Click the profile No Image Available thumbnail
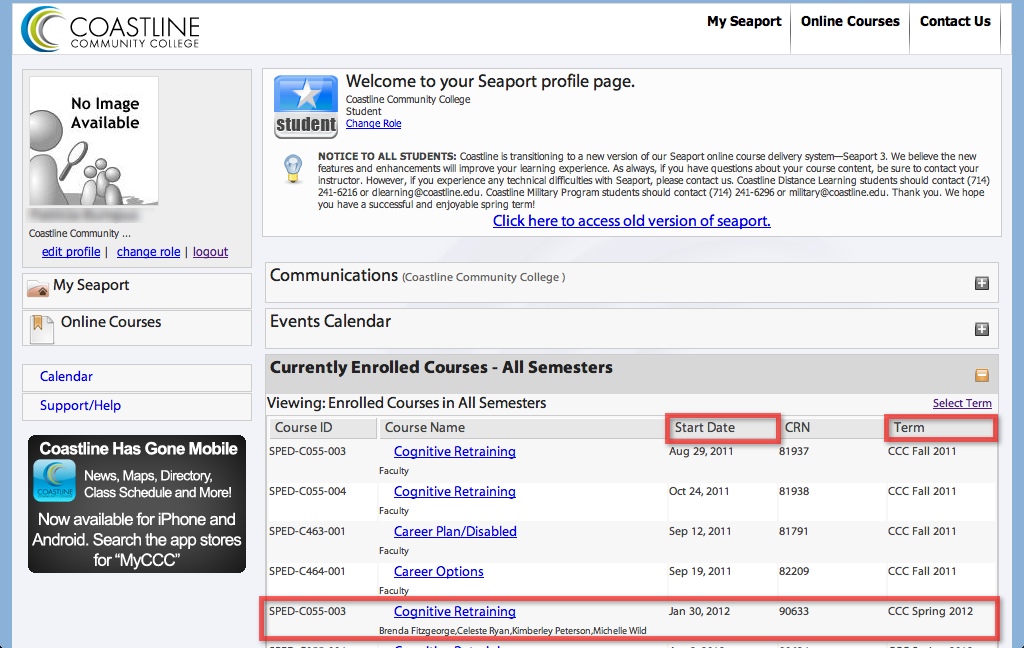The height and width of the screenshot is (648, 1024). (x=93, y=141)
